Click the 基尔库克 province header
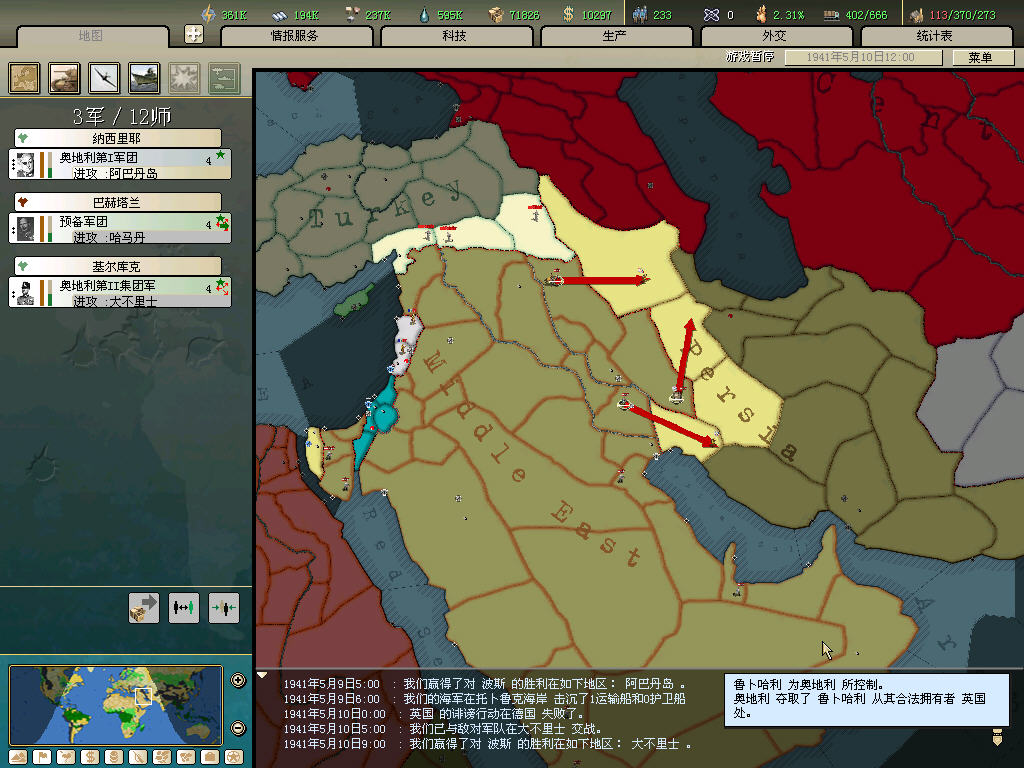 click(x=118, y=266)
